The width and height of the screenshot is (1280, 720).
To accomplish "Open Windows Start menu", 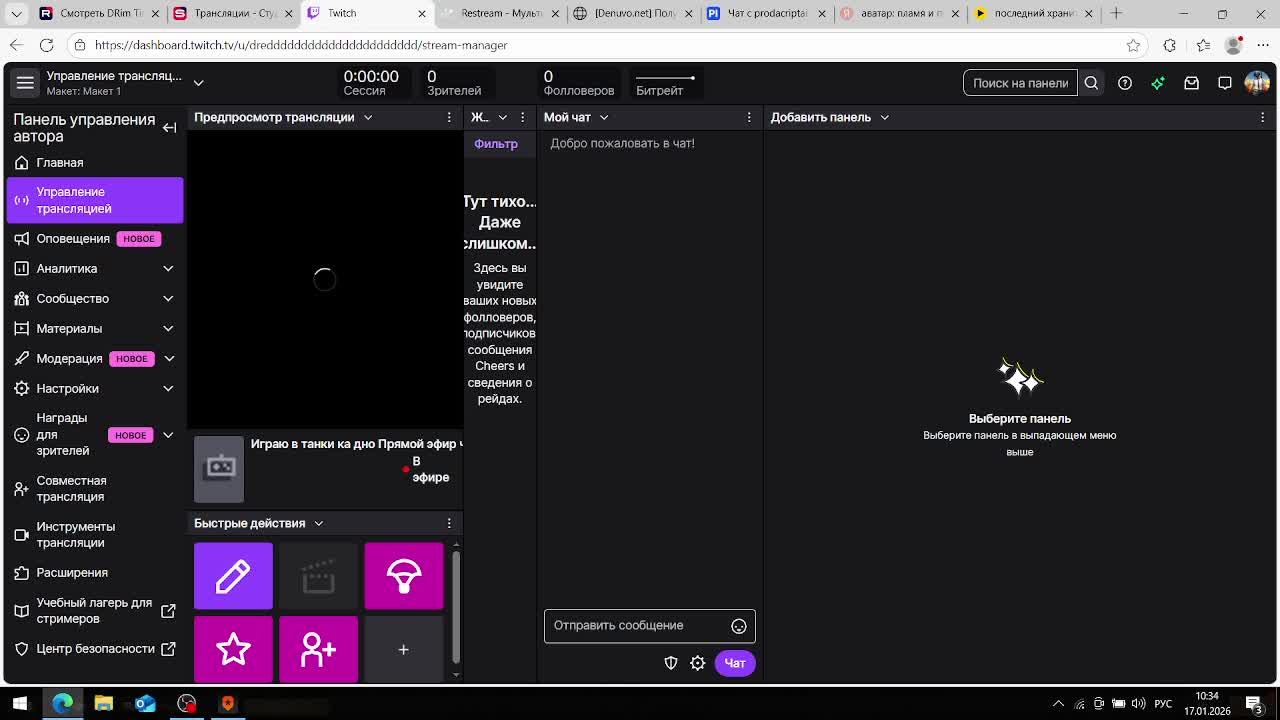I will coord(20,704).
